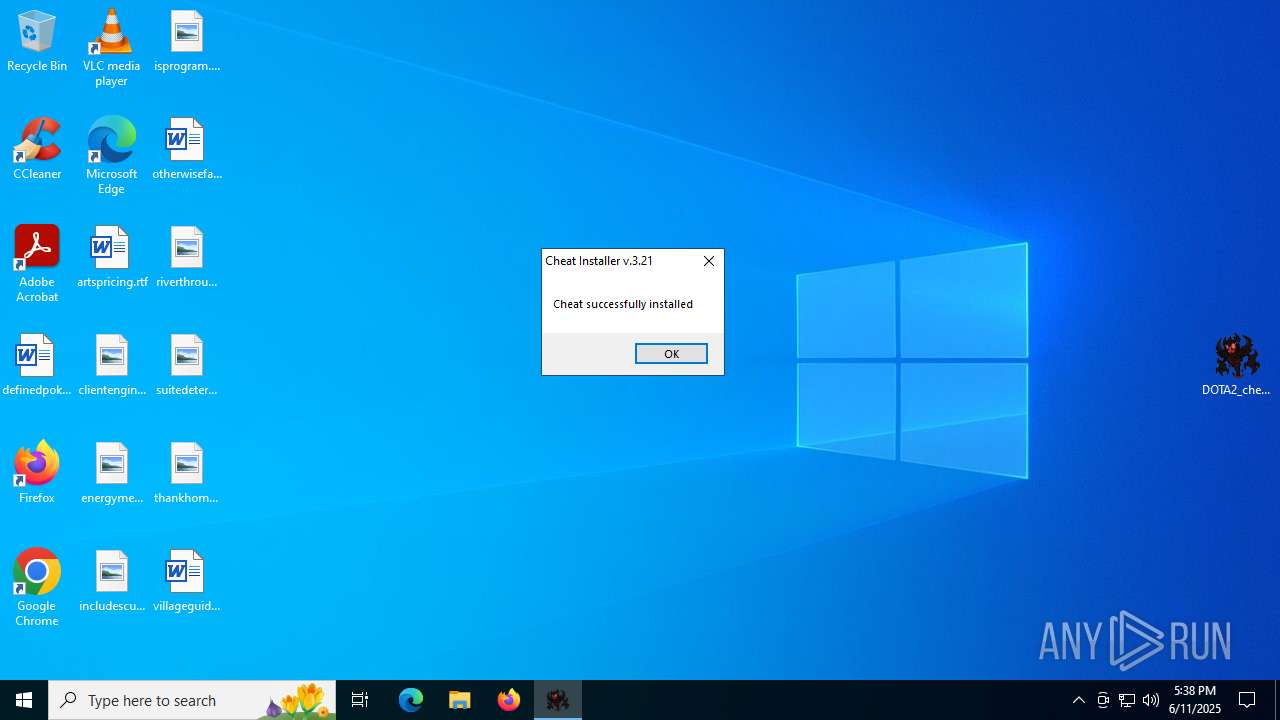Open the Windows Start menu
This screenshot has width=1280, height=720.
(x=24, y=700)
